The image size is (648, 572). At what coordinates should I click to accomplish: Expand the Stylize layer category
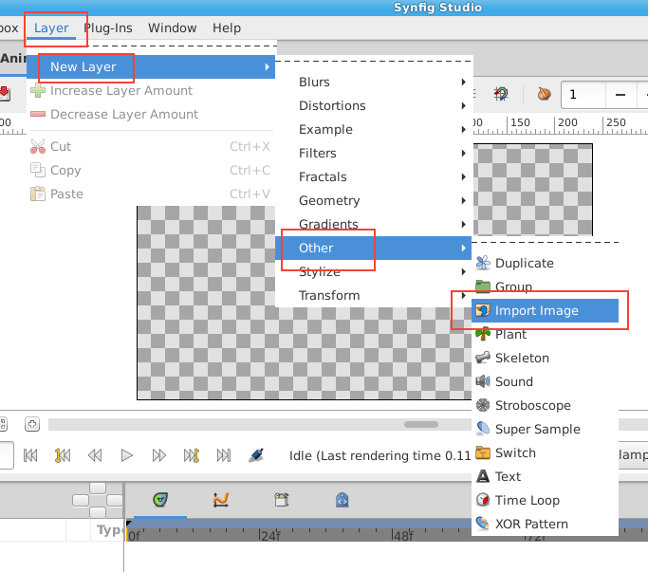(373, 272)
